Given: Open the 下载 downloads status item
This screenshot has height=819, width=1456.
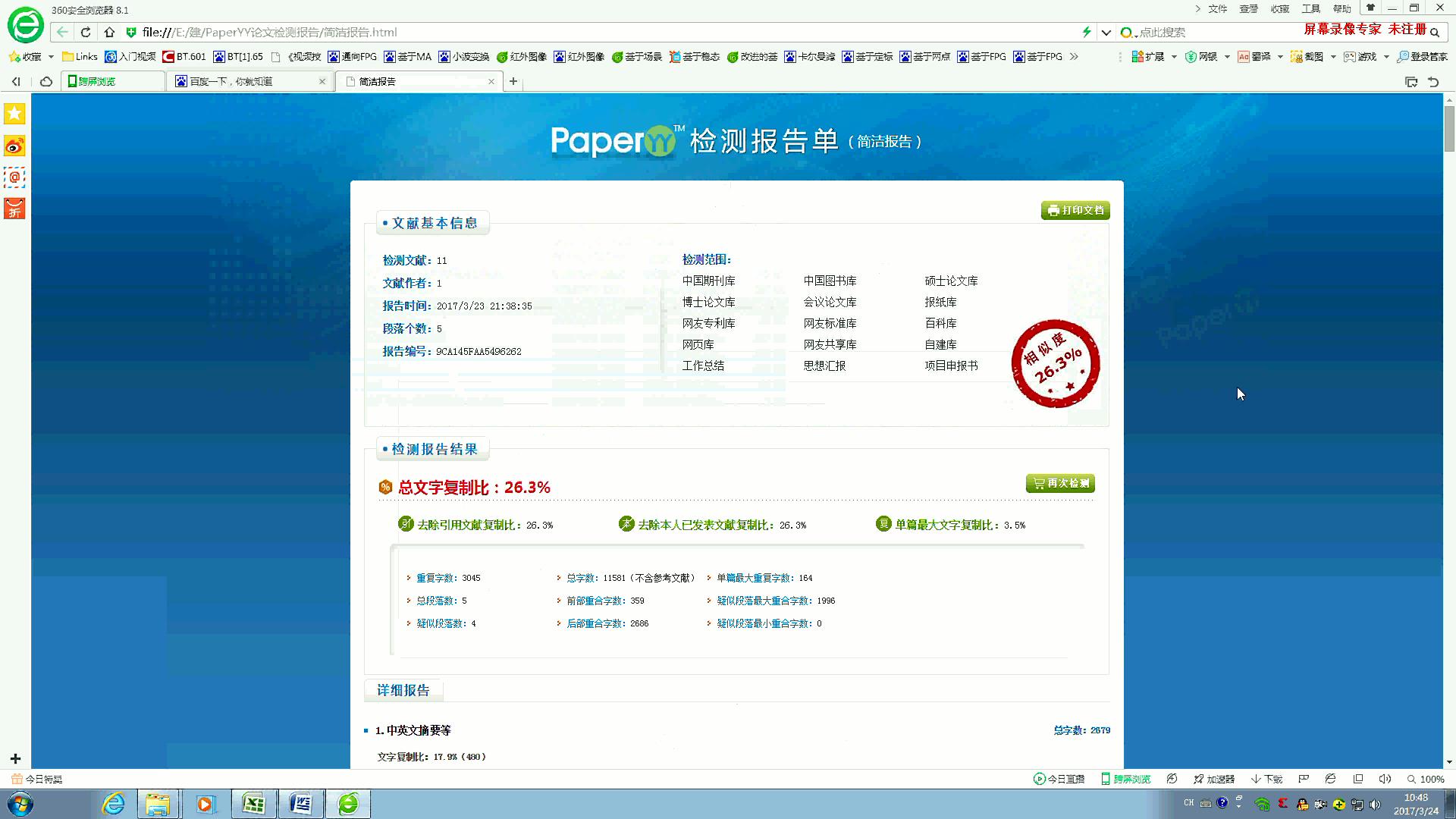Looking at the screenshot, I should (x=1267, y=779).
